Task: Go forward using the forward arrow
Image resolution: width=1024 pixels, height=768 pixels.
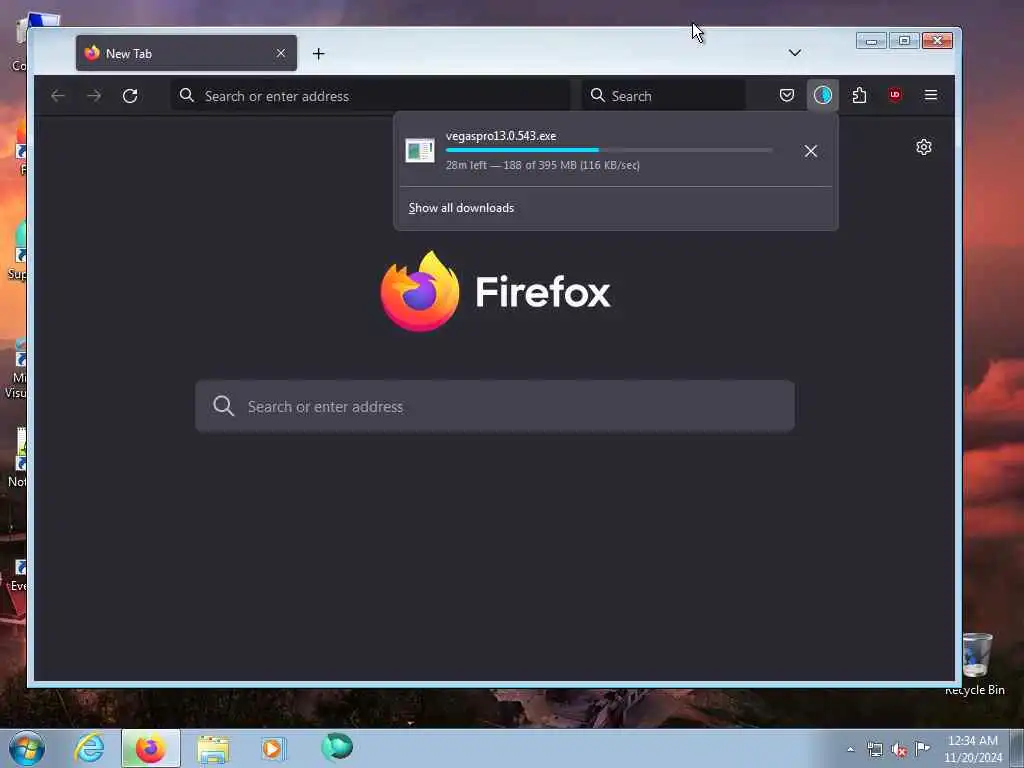Action: coord(94,96)
